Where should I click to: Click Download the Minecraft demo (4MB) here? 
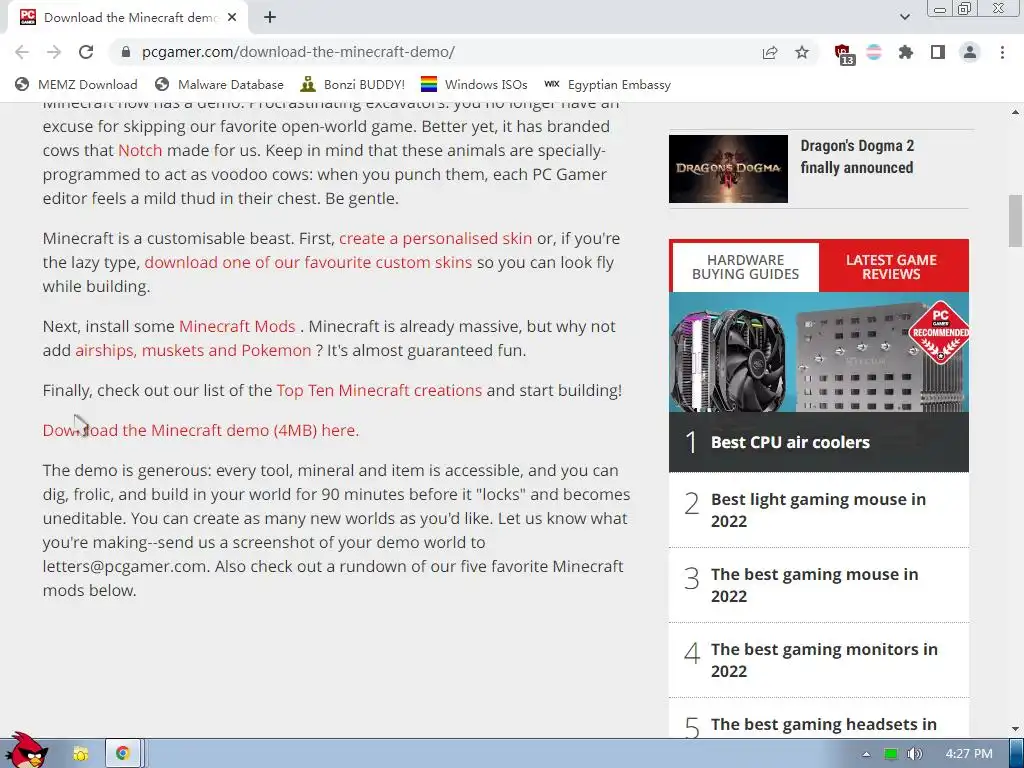tap(201, 430)
